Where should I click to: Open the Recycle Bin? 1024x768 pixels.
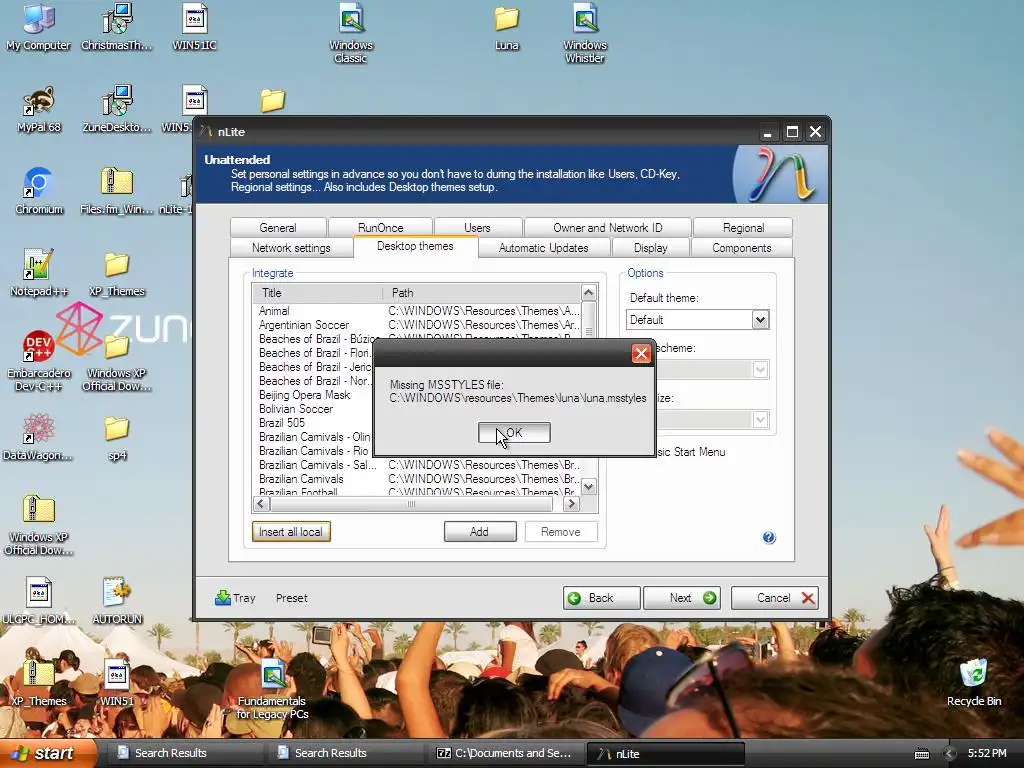click(x=974, y=683)
